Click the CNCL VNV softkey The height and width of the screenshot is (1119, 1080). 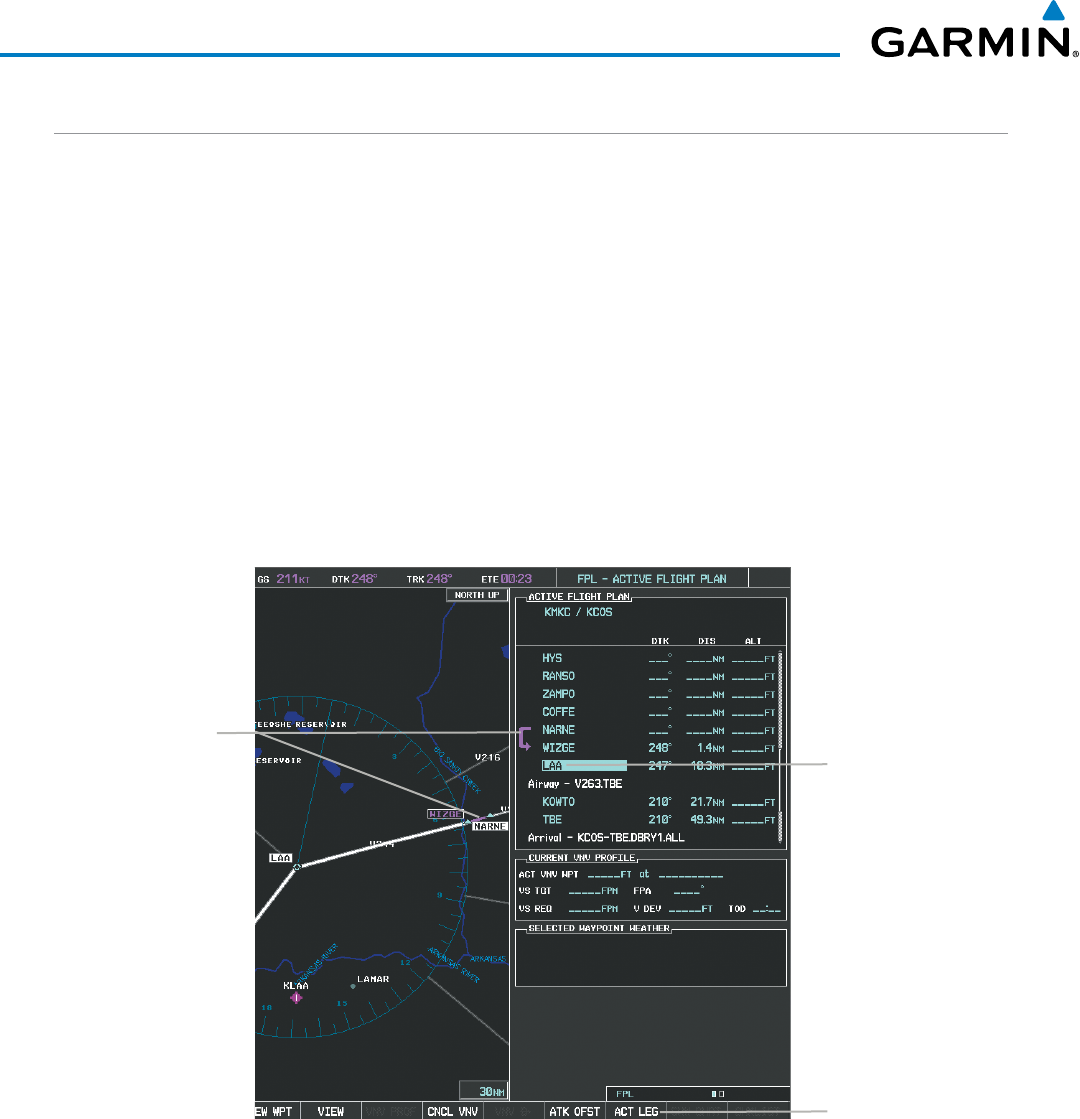(453, 1111)
